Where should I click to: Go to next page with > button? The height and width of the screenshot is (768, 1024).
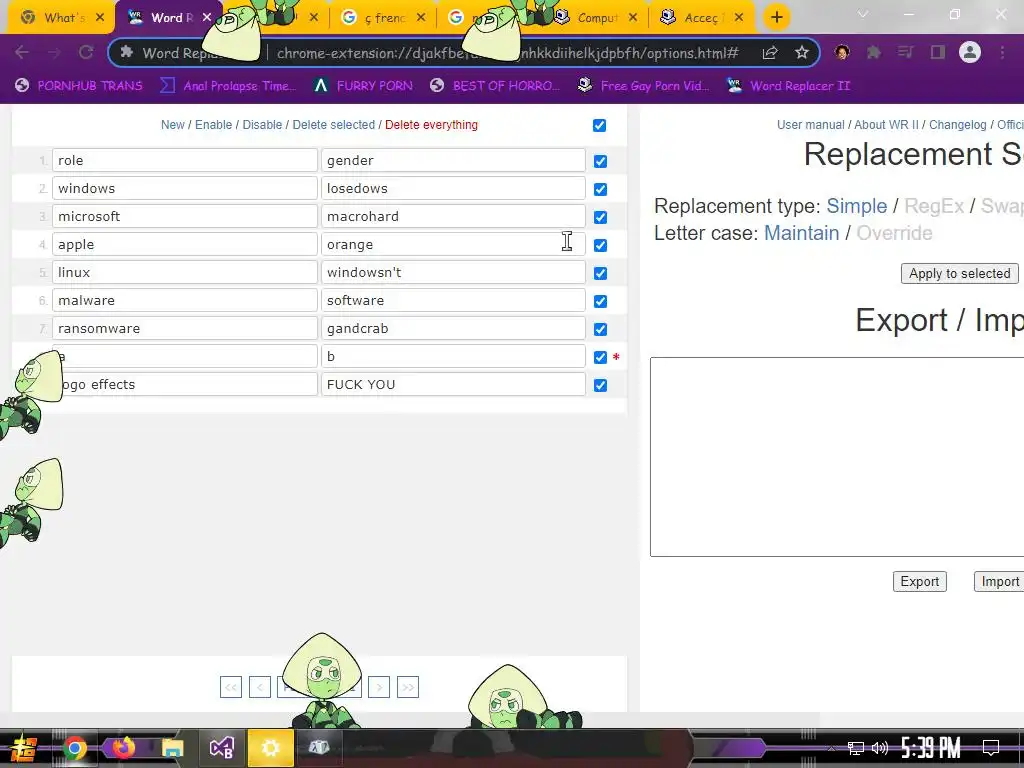click(x=379, y=687)
